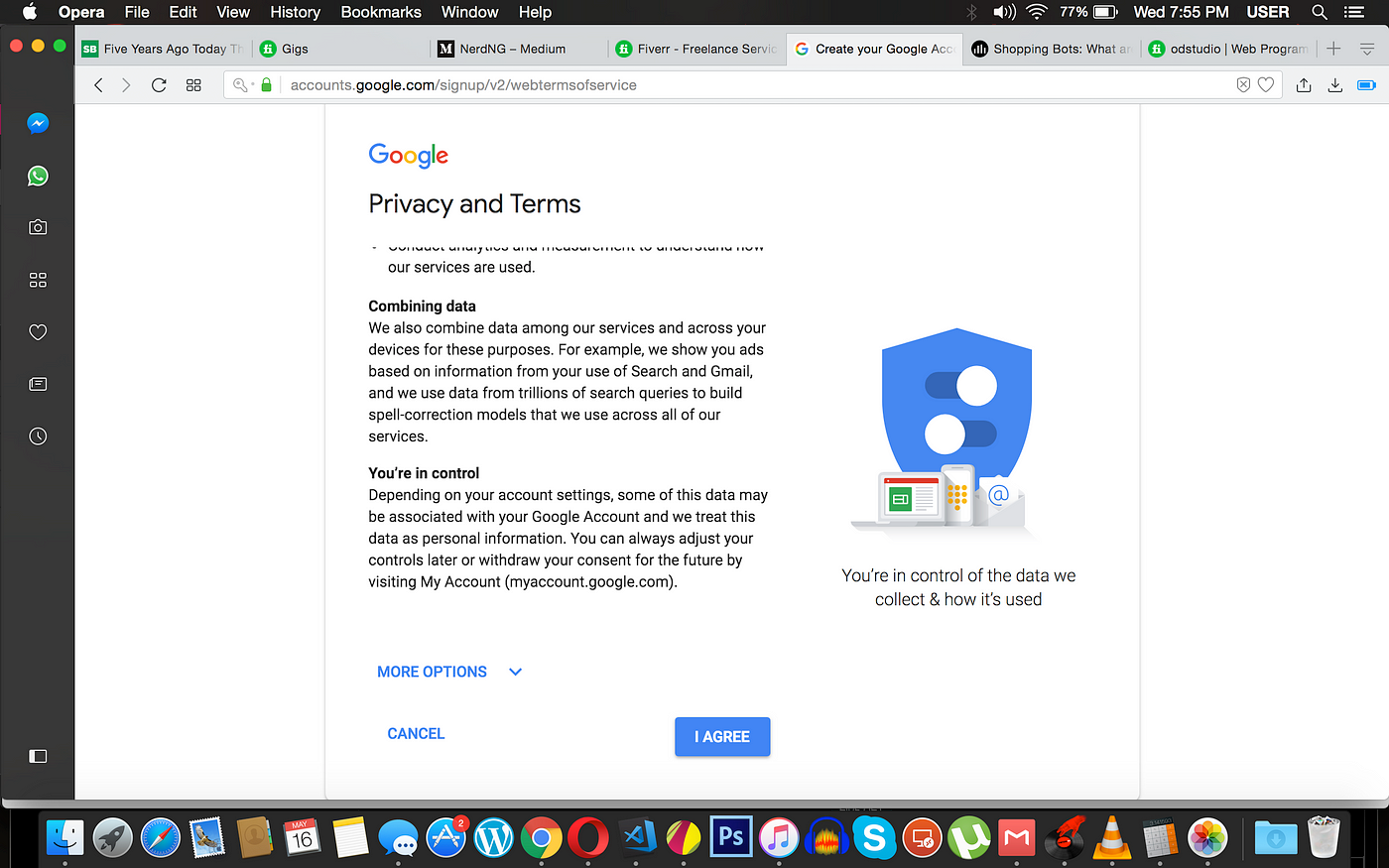Open start page grid in toolbar
This screenshot has width=1389, height=868.
(193, 85)
